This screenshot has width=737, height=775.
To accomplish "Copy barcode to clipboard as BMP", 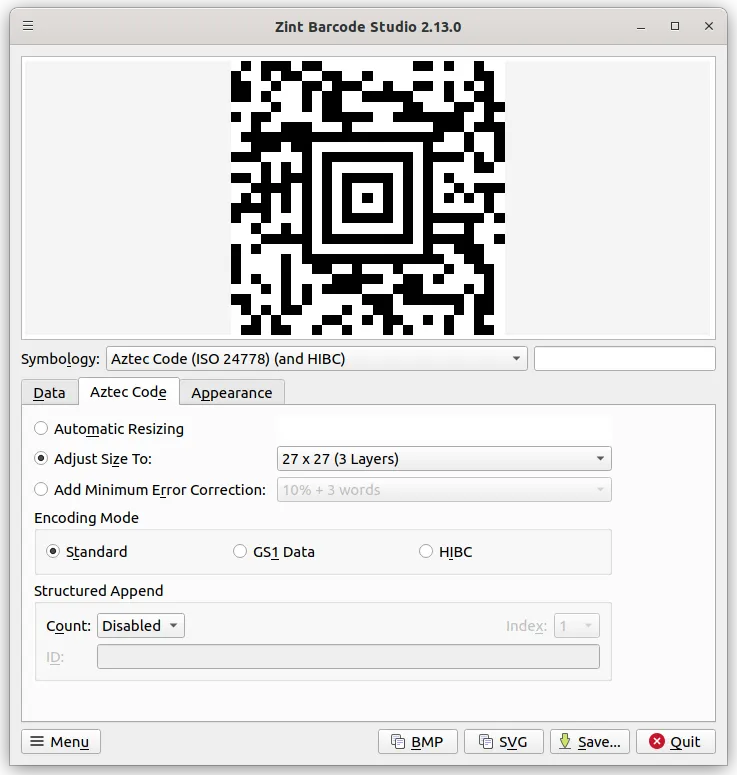I will pos(418,741).
